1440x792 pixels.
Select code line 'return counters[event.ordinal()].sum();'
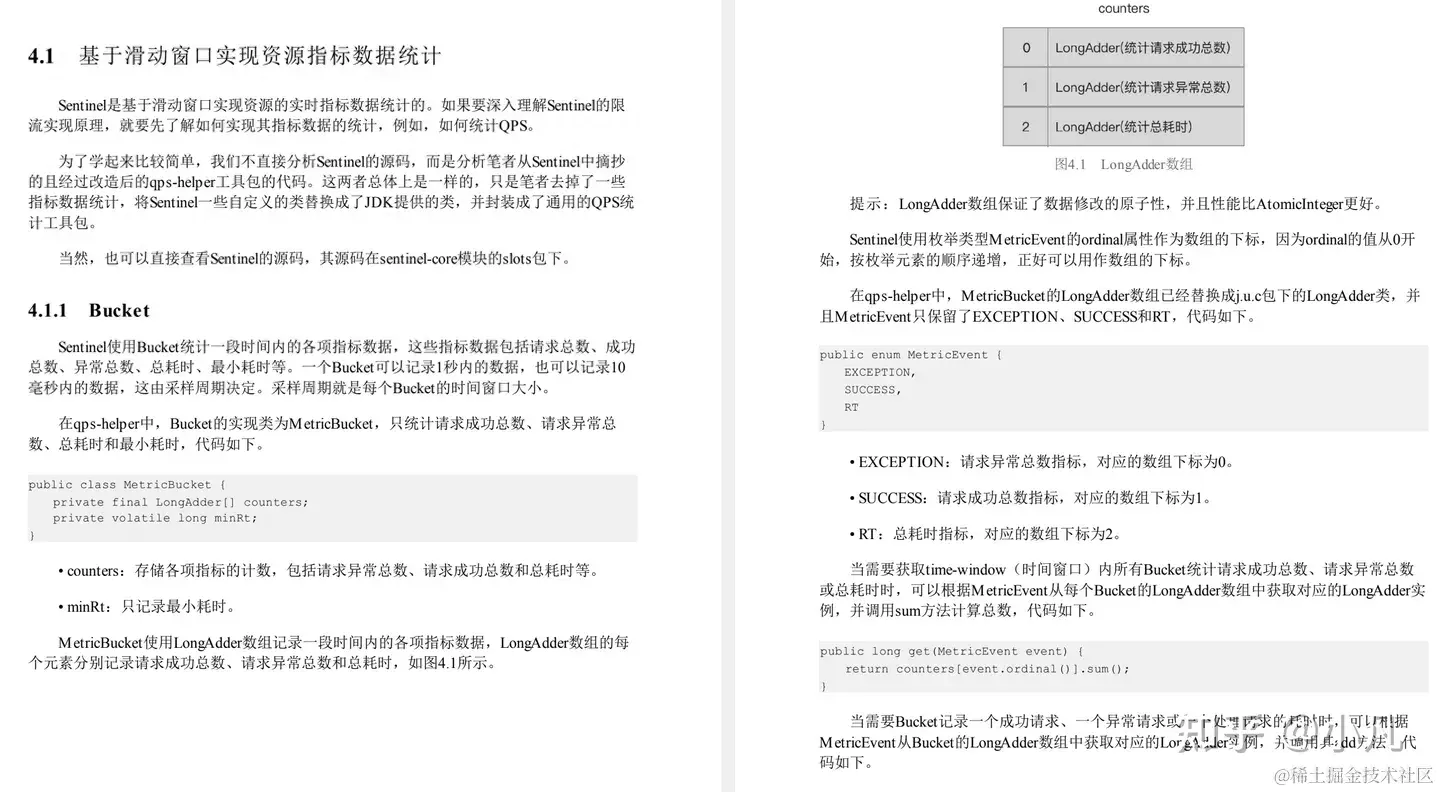tap(987, 669)
